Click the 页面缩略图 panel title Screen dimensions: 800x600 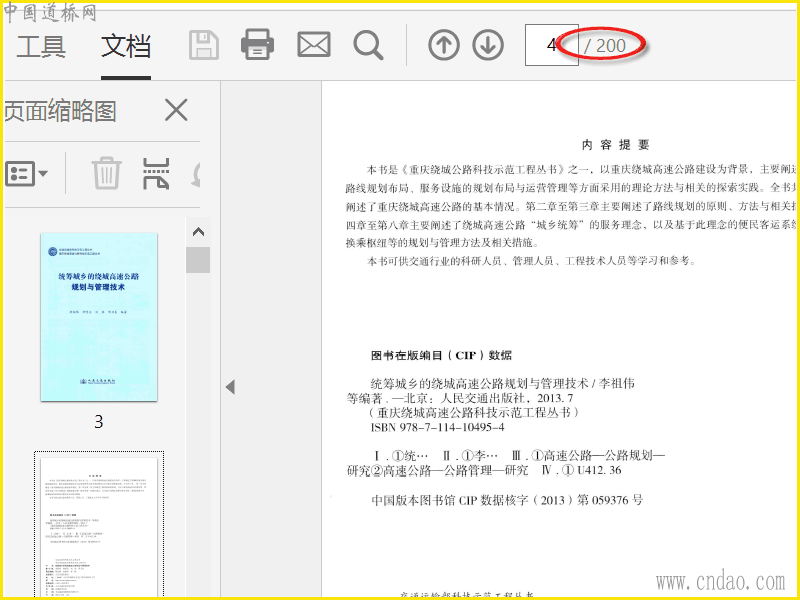coord(60,111)
